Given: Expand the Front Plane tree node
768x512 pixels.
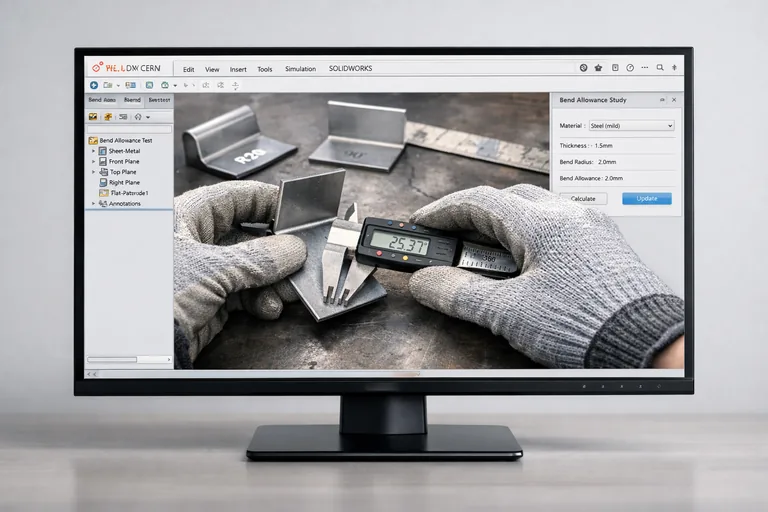Looking at the screenshot, I should point(94,161).
